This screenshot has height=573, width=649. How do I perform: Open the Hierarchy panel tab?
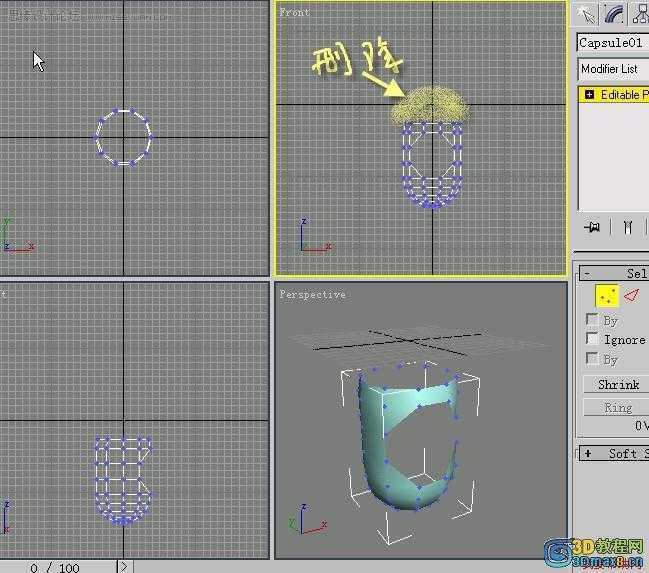click(x=639, y=14)
